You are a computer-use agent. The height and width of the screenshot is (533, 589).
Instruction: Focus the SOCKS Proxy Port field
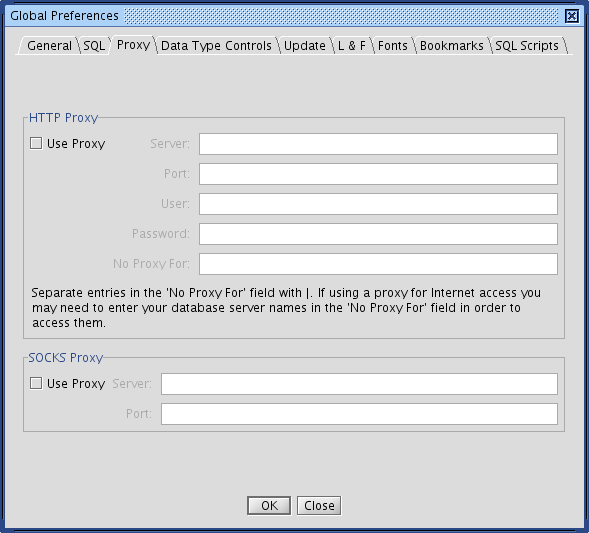pyautogui.click(x=359, y=414)
